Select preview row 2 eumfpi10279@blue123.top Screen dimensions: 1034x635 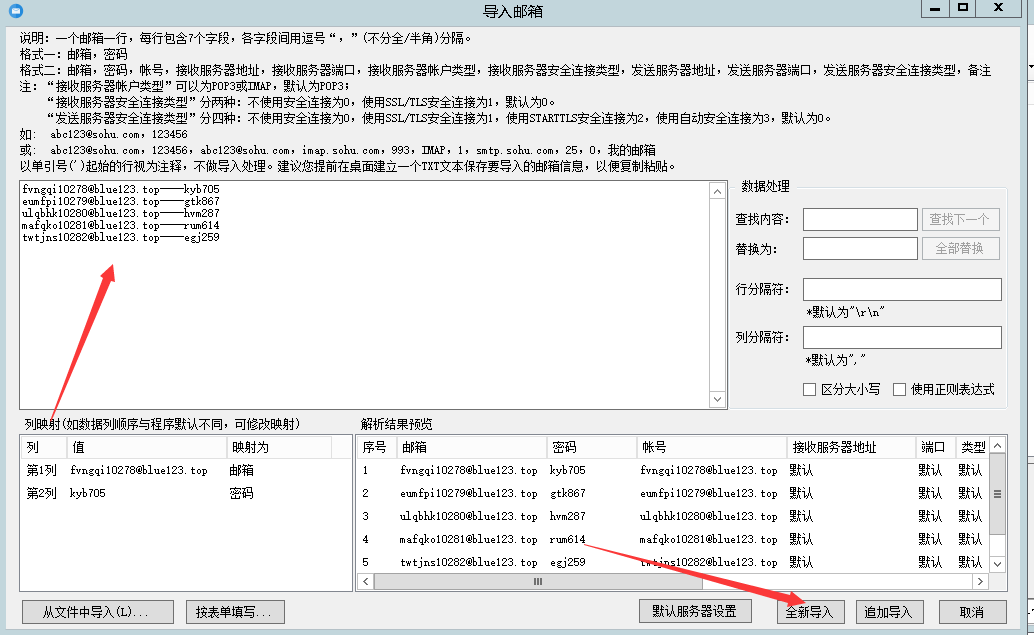tap(673, 493)
